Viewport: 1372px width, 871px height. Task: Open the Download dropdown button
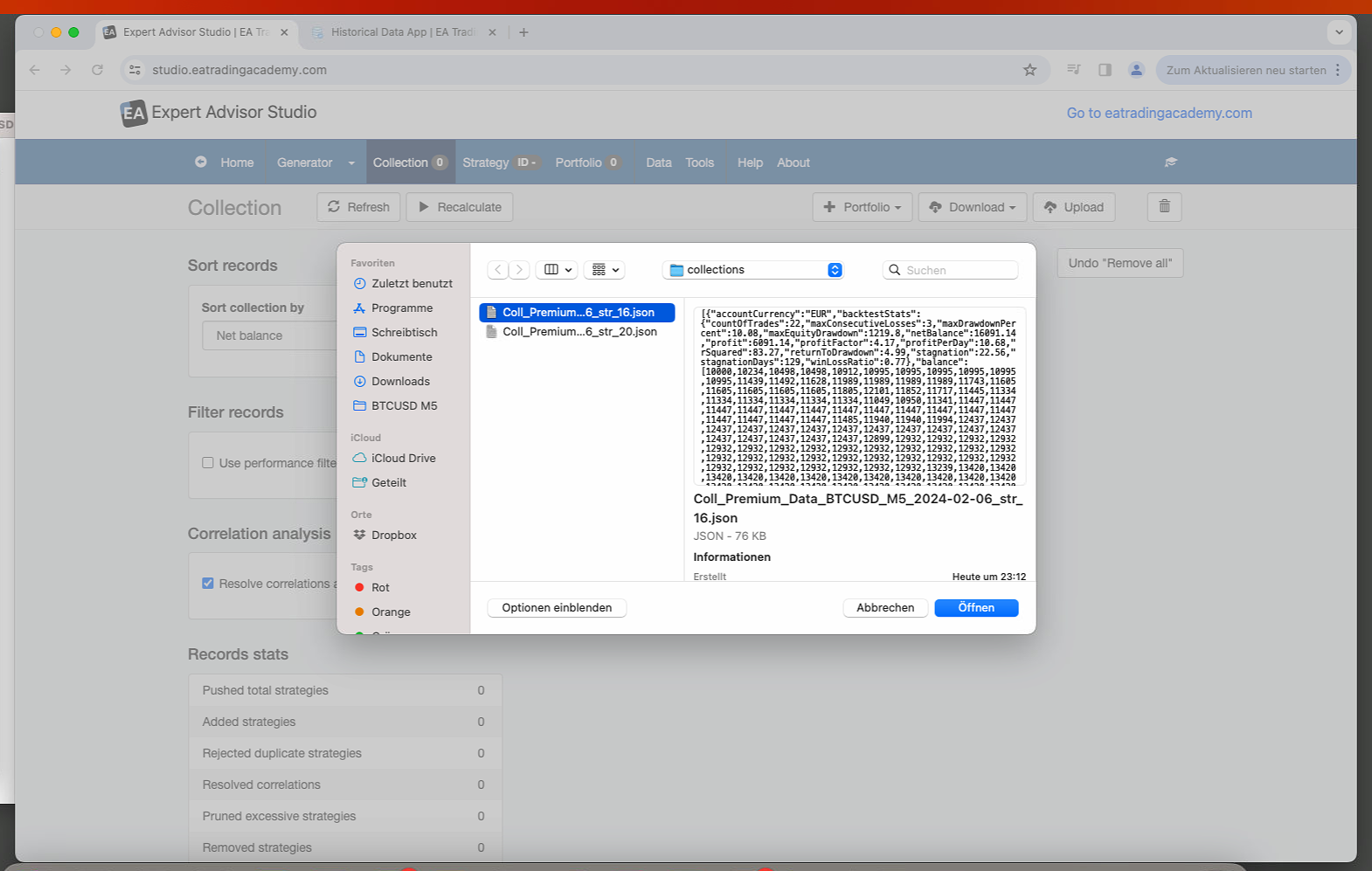point(974,207)
